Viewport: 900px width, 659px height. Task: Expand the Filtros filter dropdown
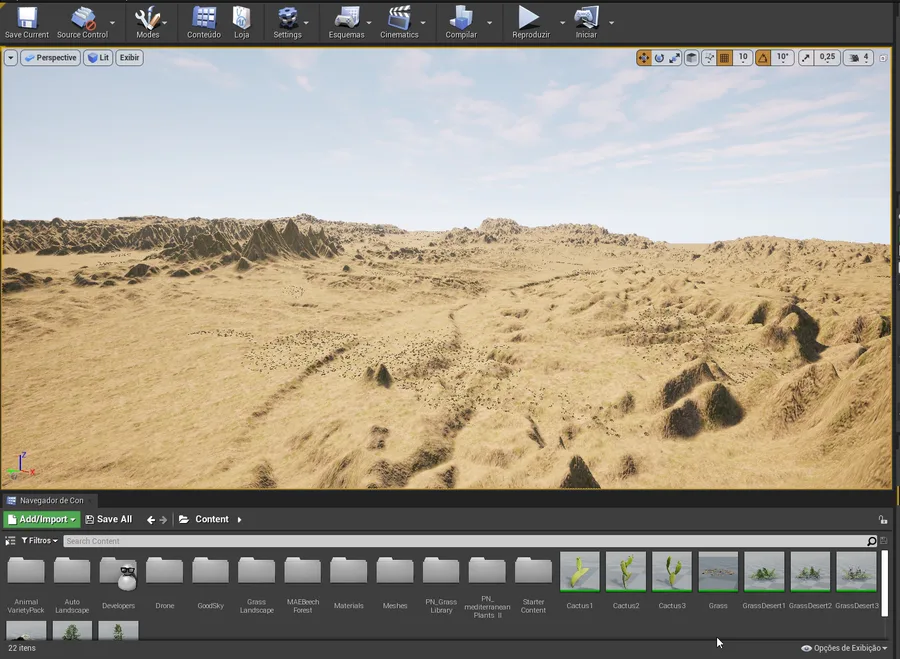[x=39, y=541]
